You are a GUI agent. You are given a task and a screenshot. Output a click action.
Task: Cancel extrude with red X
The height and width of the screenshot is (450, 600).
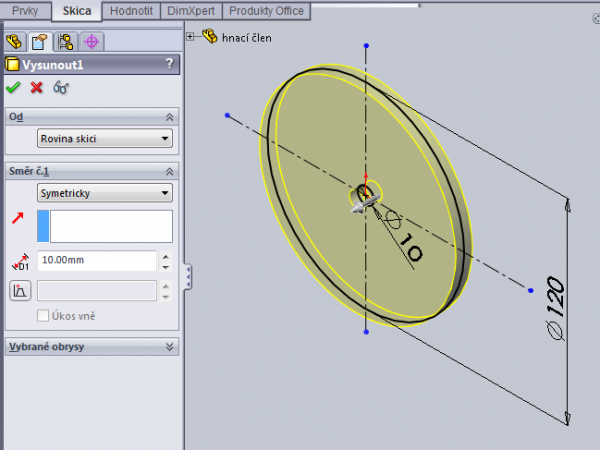click(x=37, y=88)
